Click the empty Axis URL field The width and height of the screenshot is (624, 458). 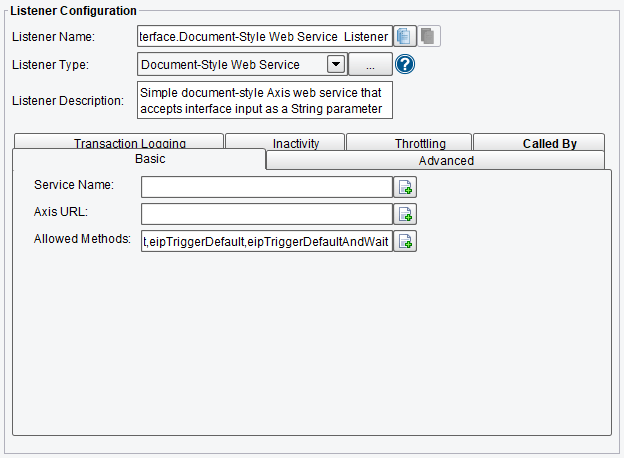[x=267, y=214]
